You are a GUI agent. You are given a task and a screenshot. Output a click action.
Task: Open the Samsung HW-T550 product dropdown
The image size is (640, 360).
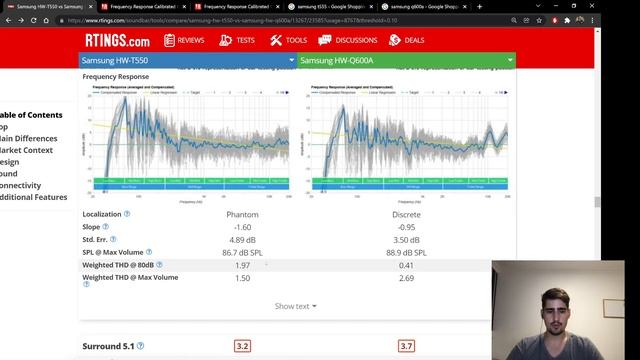click(x=188, y=60)
